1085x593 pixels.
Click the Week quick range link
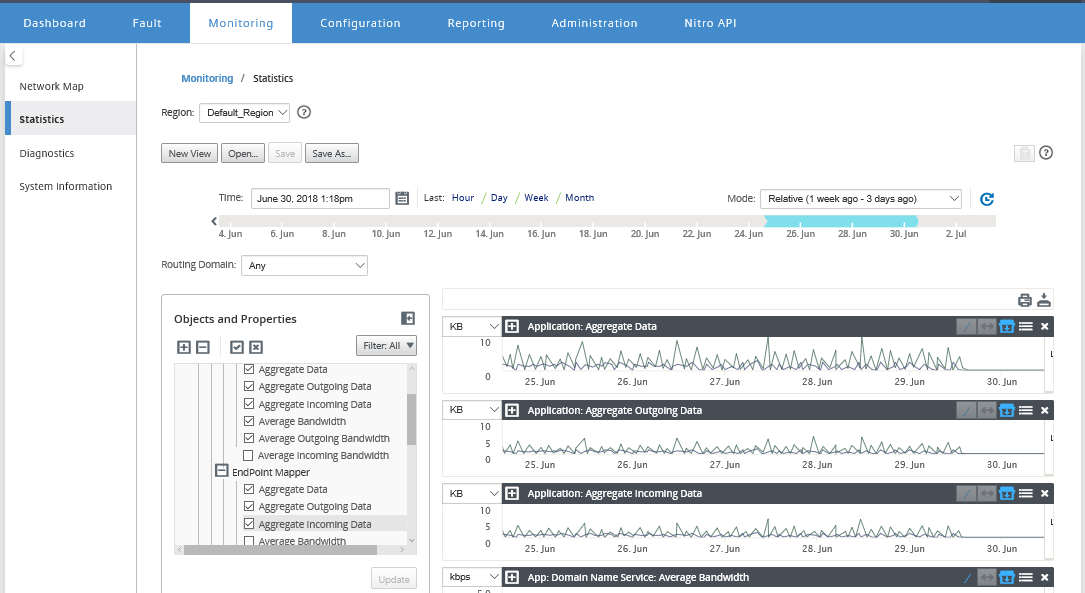536,198
